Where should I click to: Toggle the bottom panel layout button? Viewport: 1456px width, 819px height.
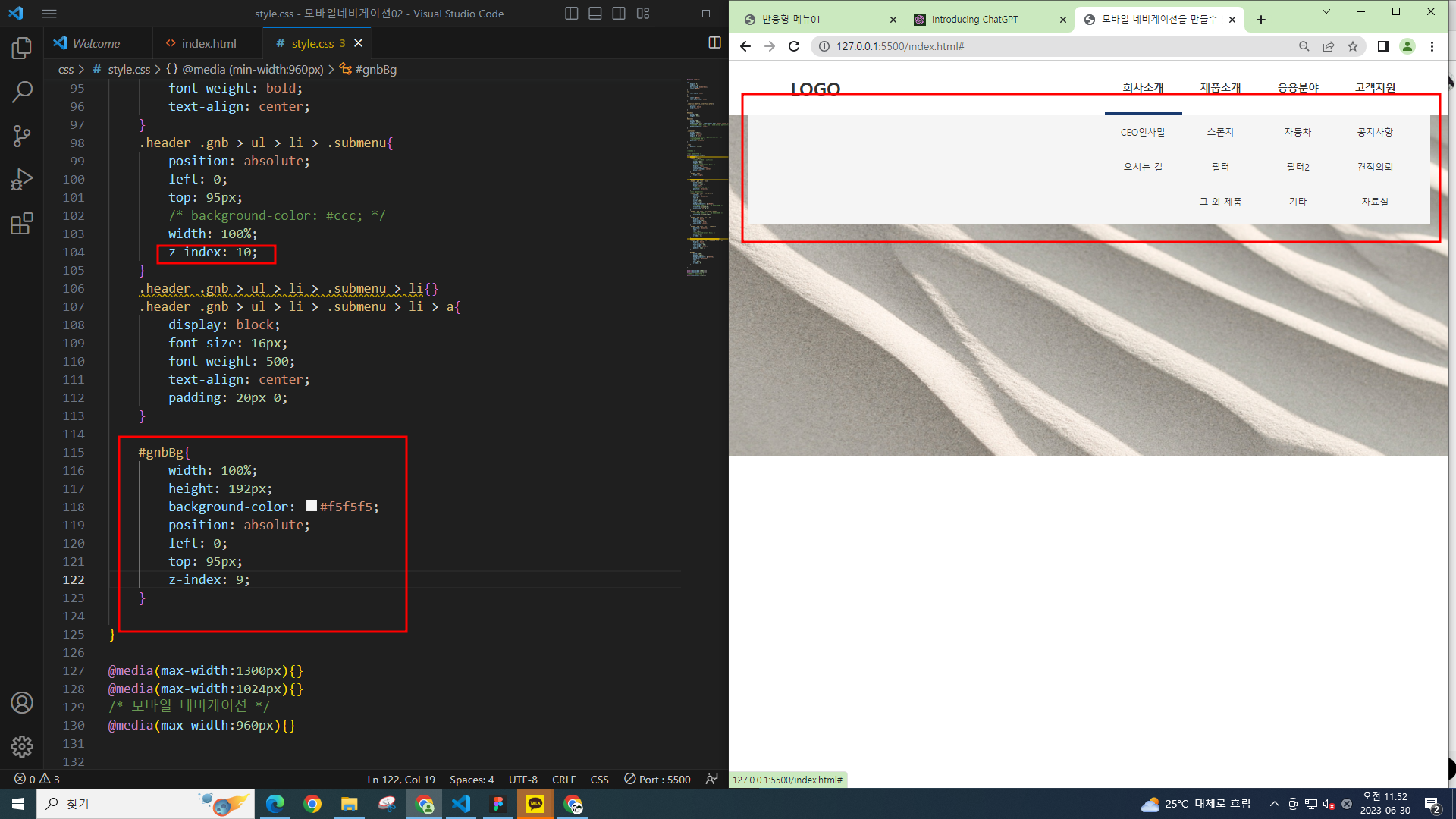[595, 14]
